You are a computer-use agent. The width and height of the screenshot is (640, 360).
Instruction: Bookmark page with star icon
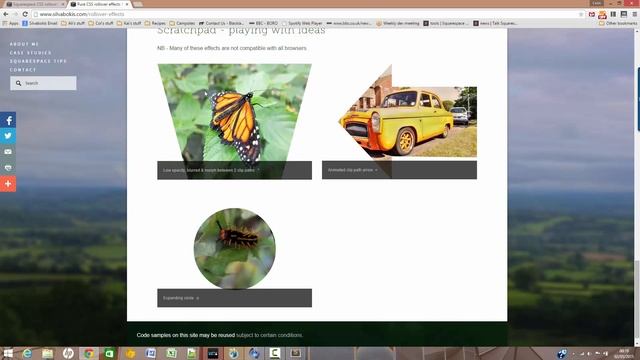point(581,14)
